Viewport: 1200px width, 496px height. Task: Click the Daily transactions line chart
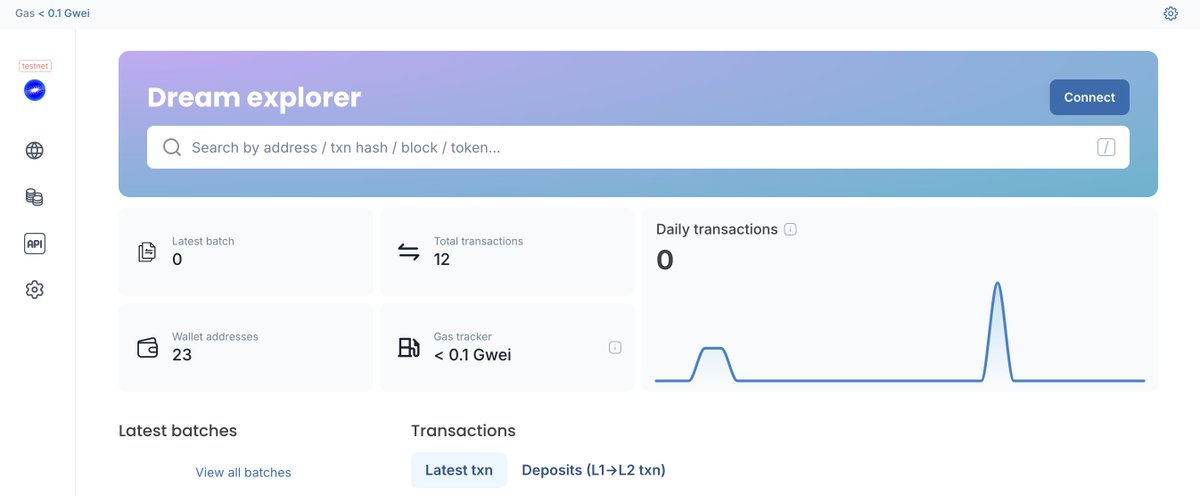[900, 332]
